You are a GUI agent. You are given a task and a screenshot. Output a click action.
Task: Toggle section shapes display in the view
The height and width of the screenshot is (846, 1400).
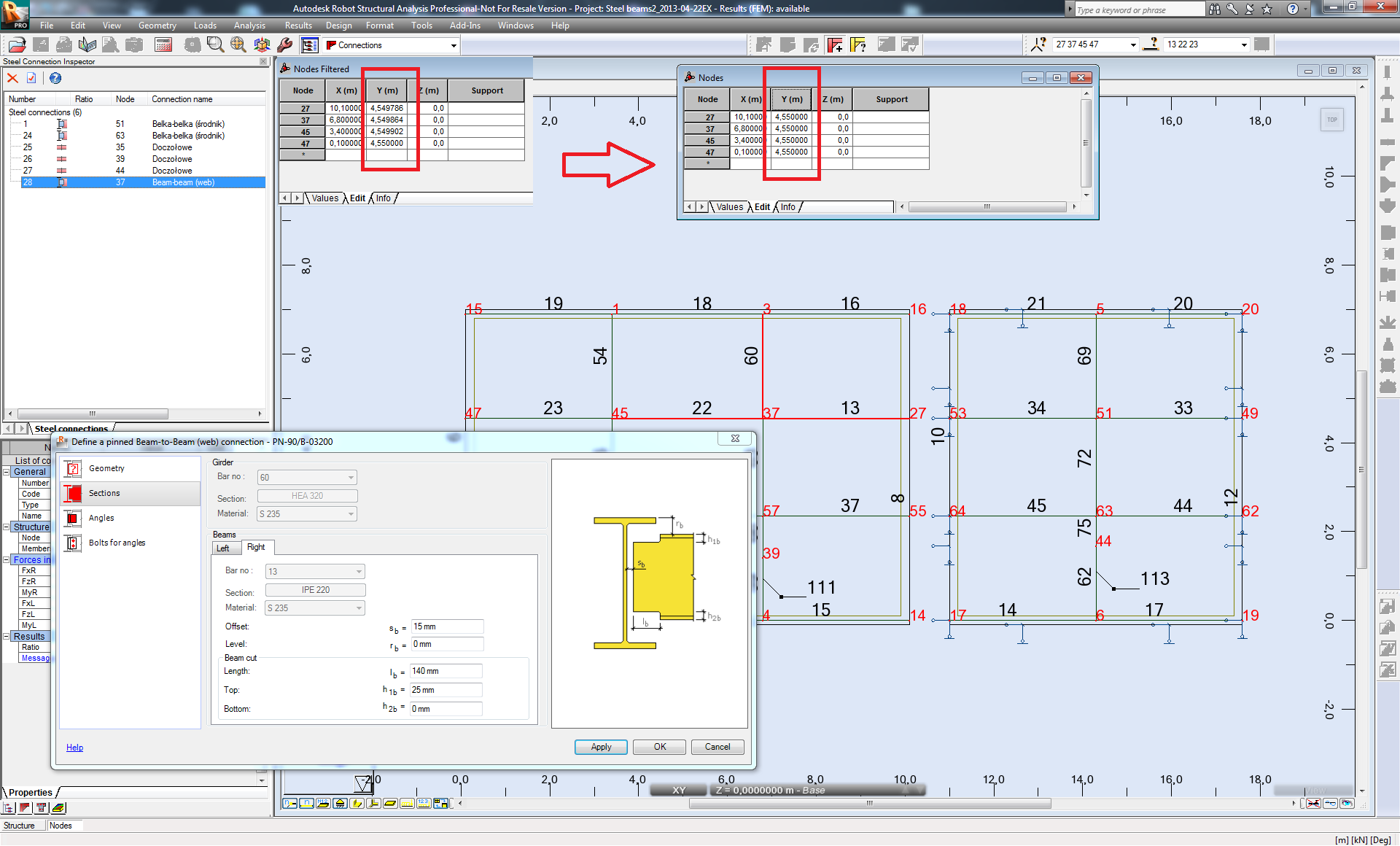point(390,804)
